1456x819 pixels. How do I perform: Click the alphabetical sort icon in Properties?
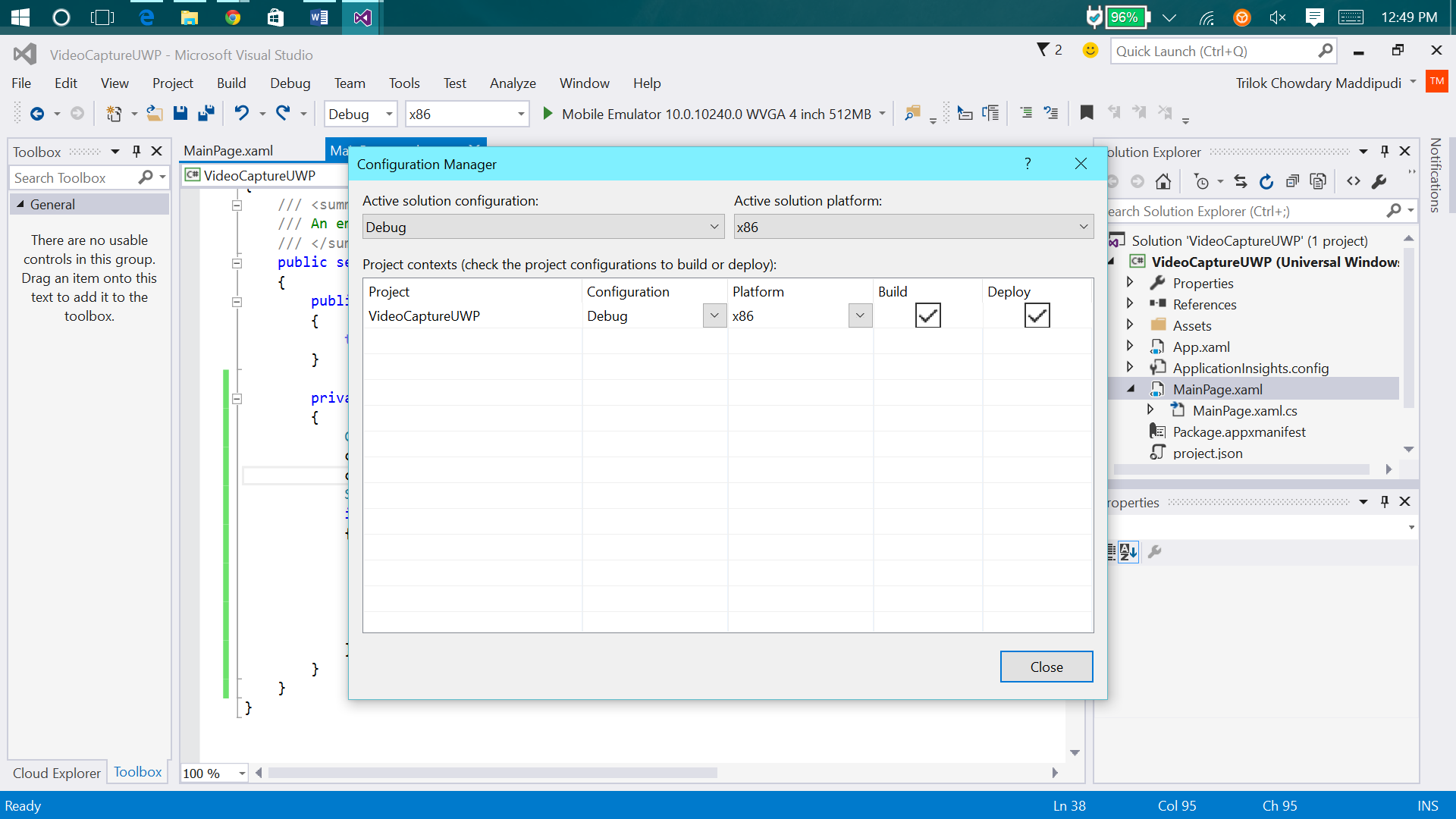pos(1128,552)
